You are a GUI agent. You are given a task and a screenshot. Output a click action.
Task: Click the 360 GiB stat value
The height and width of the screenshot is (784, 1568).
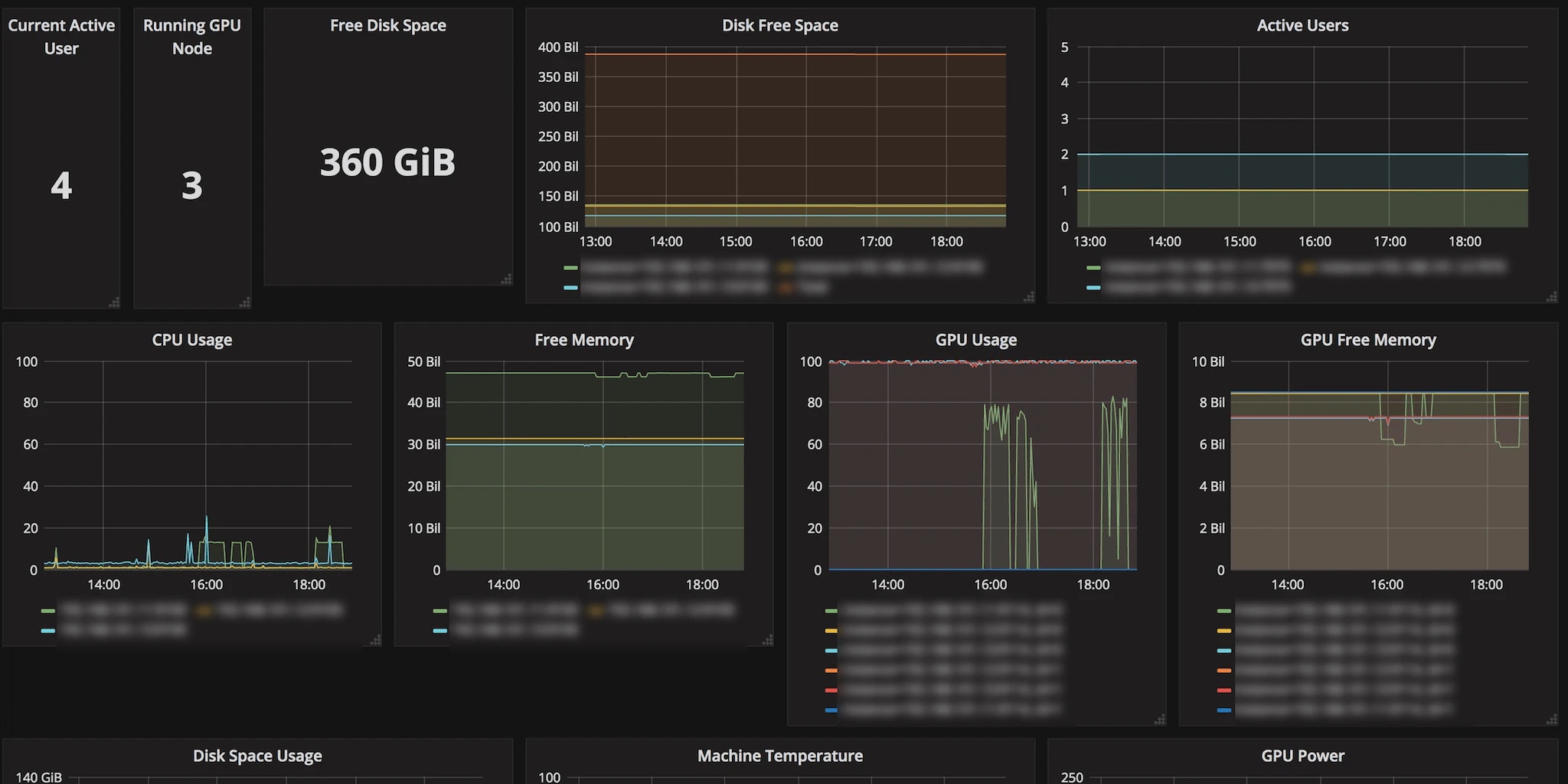point(388,162)
